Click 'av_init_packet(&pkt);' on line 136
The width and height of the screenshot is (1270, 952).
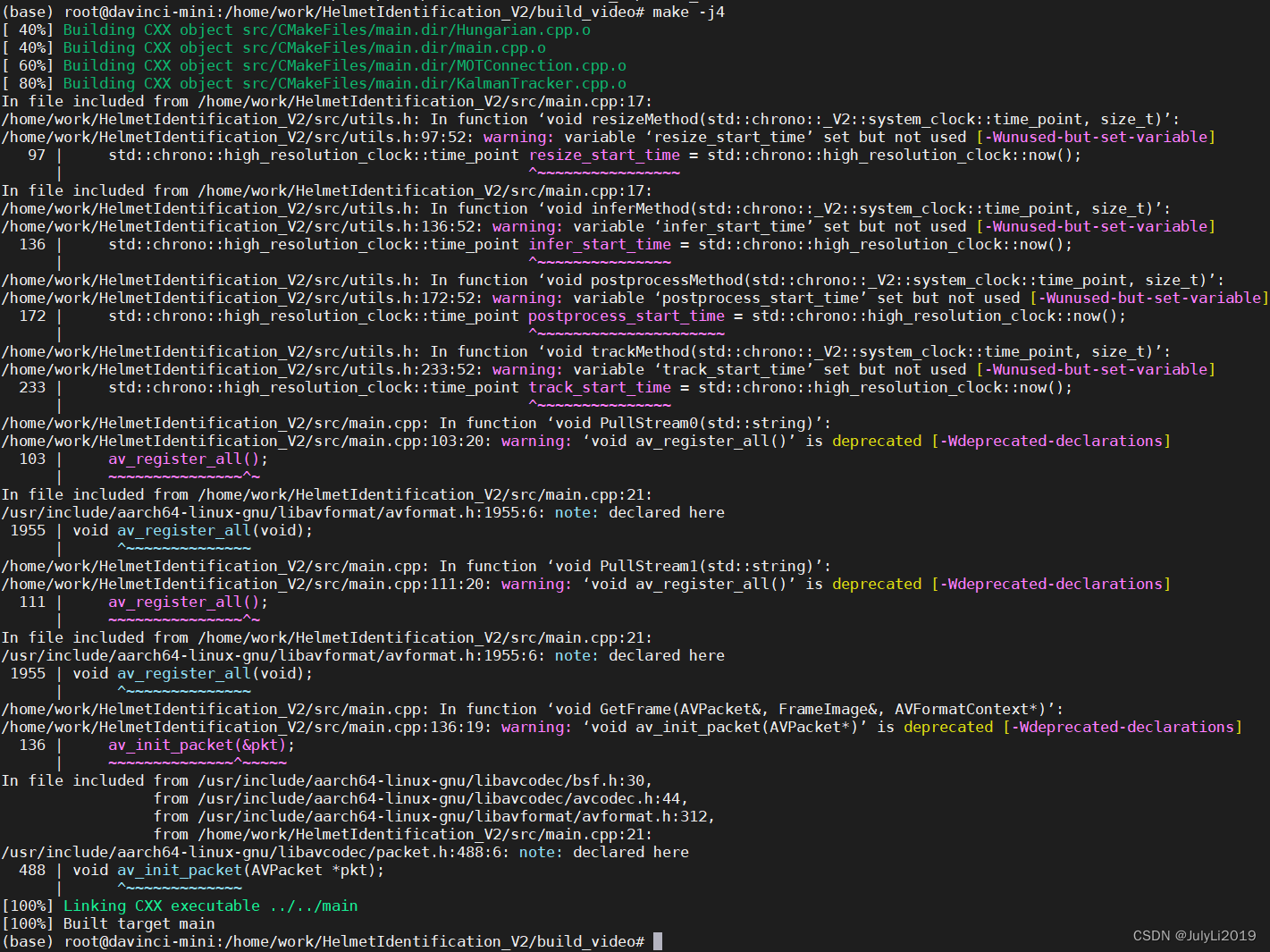pyautogui.click(x=202, y=745)
